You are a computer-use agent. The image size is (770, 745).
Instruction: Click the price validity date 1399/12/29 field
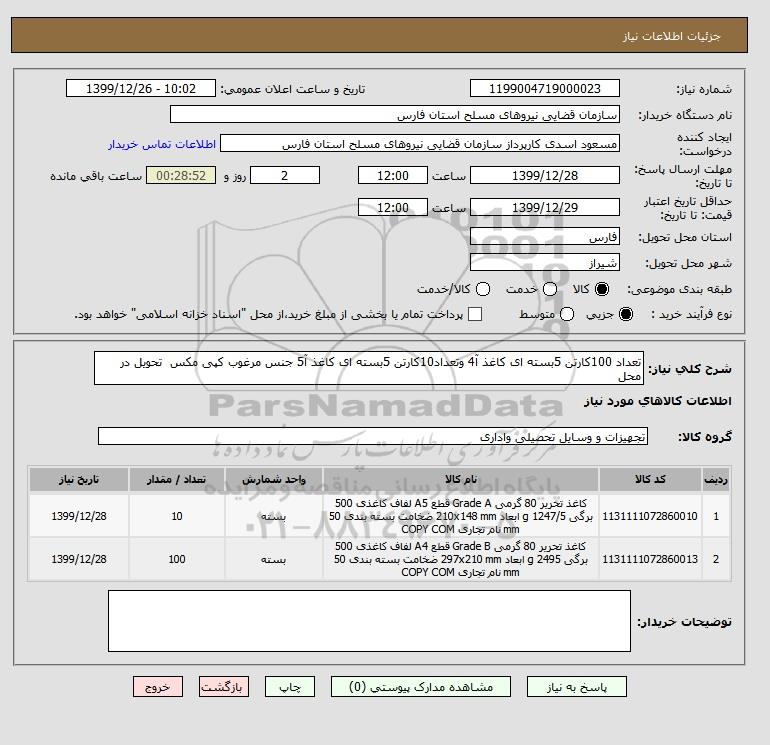[545, 207]
